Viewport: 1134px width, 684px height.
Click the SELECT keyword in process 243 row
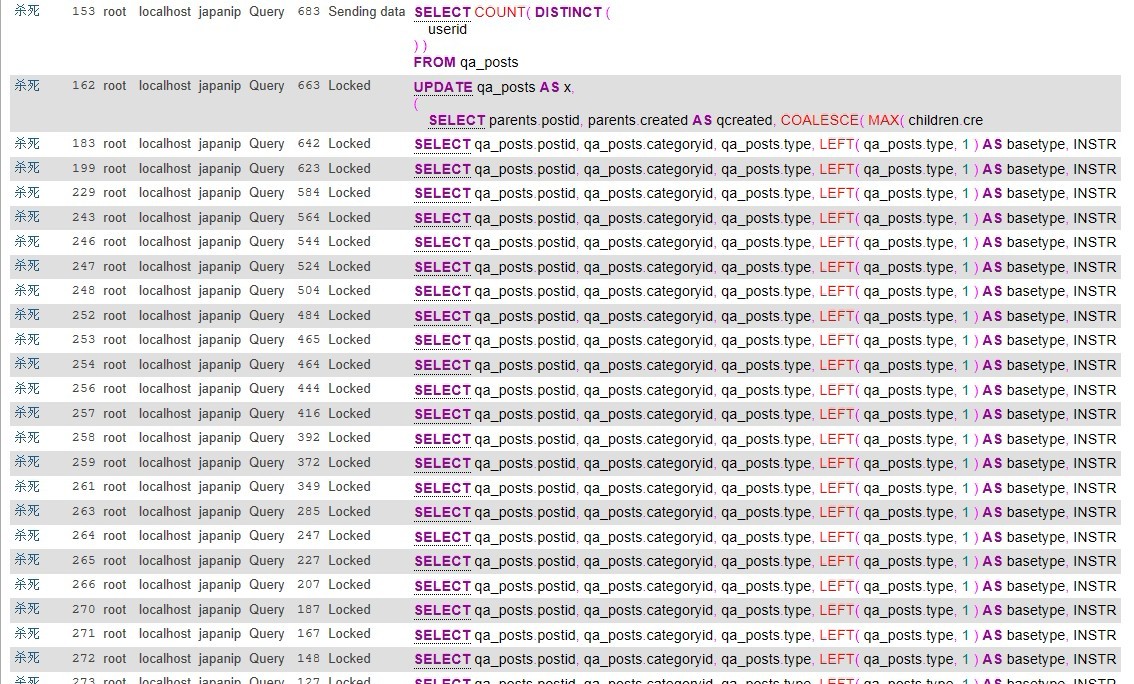click(442, 218)
